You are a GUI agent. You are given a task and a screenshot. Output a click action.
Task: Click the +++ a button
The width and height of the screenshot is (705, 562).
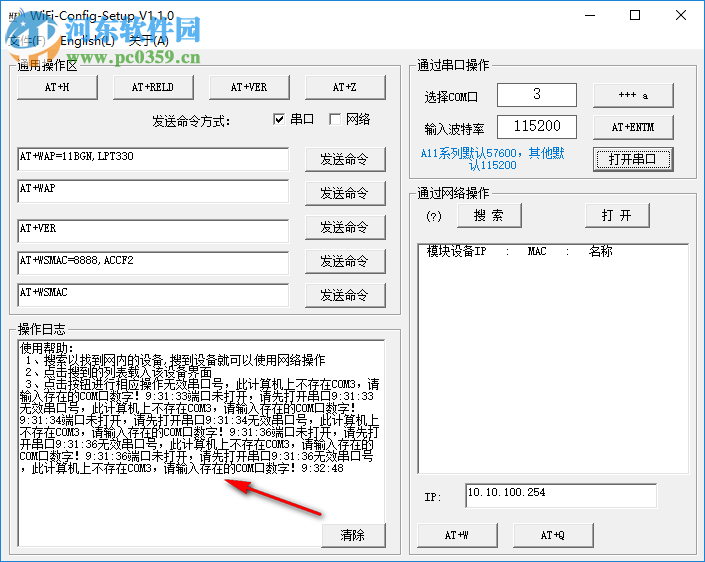(x=633, y=95)
